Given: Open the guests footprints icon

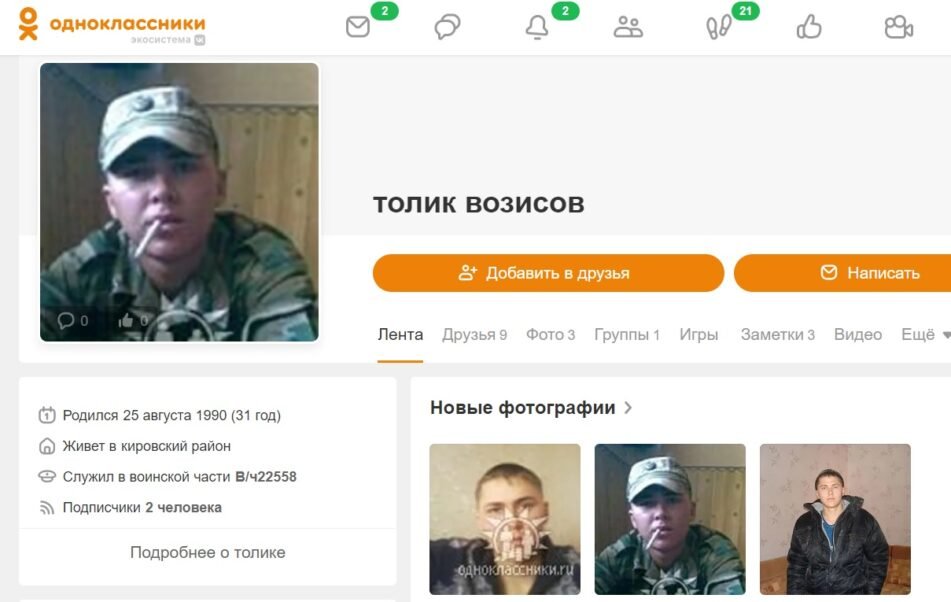Looking at the screenshot, I should pyautogui.click(x=719, y=27).
